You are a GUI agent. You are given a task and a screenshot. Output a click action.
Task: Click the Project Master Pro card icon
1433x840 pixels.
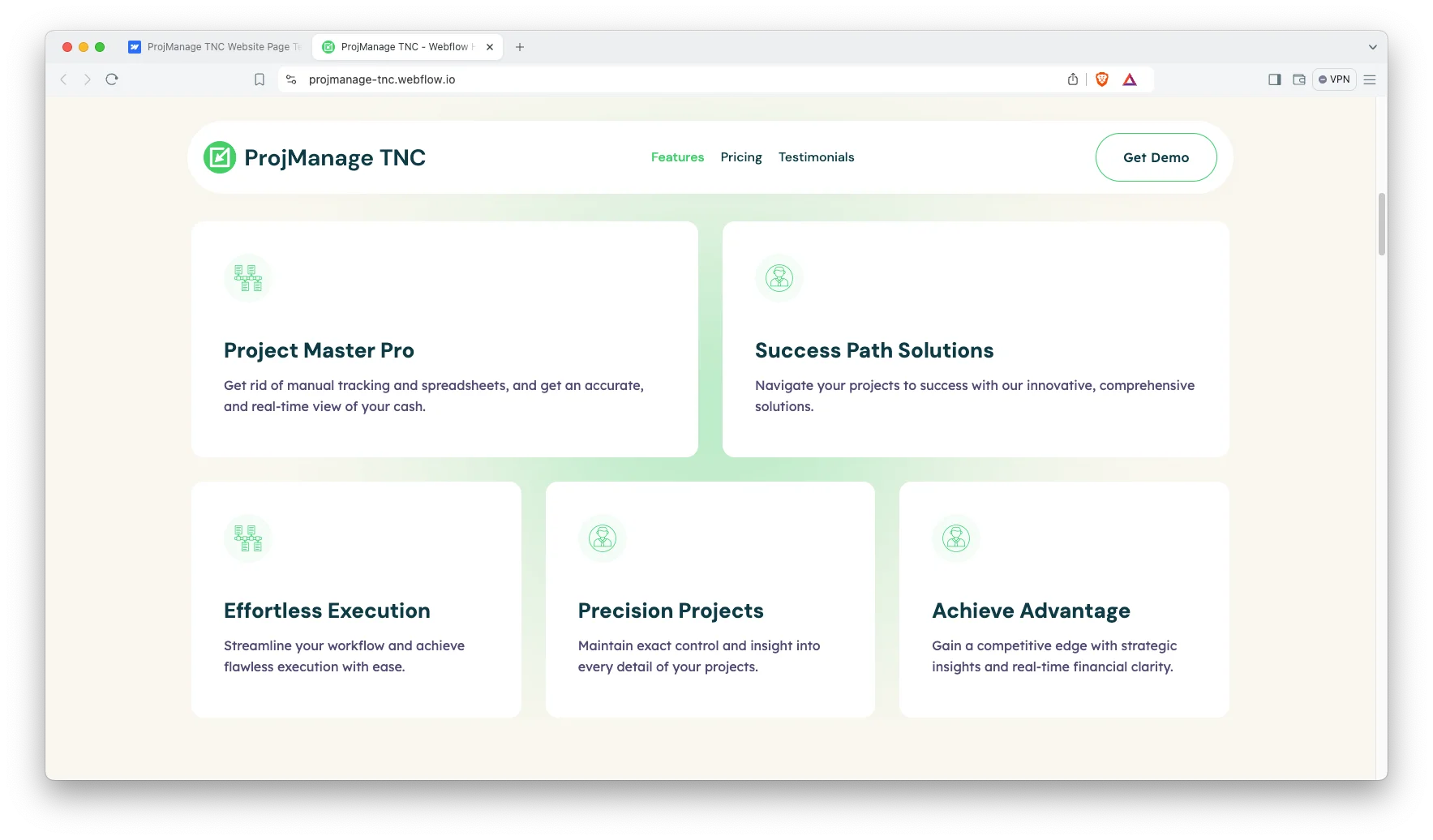(x=248, y=278)
